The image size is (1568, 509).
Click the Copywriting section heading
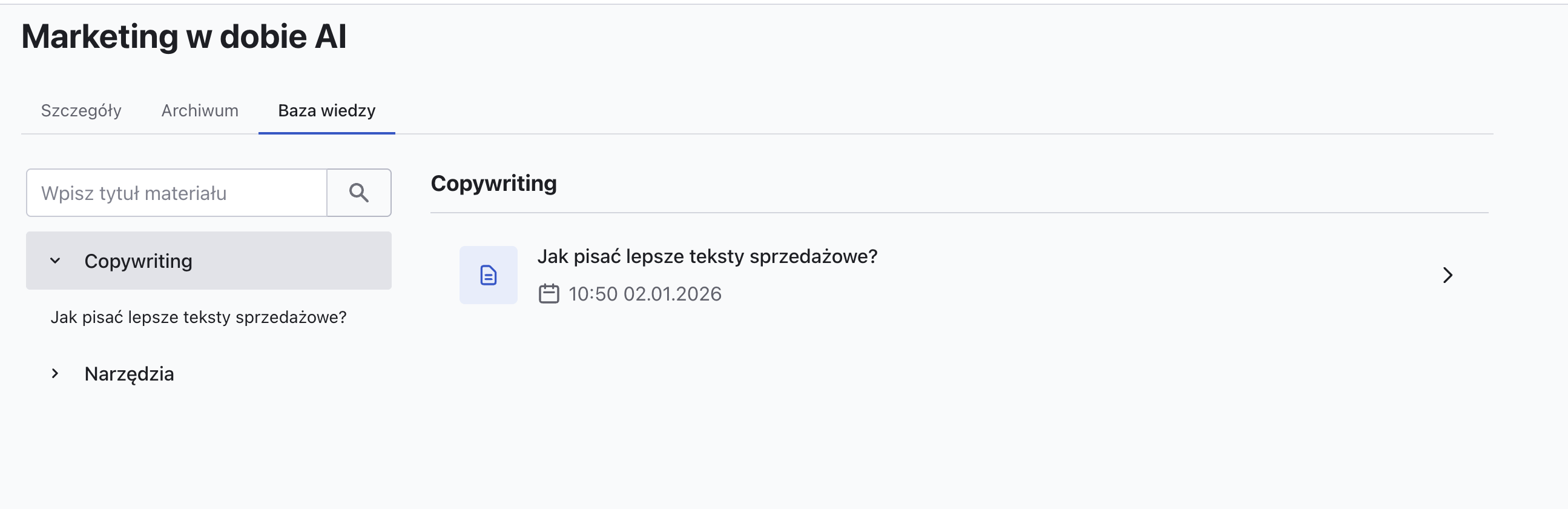point(493,184)
